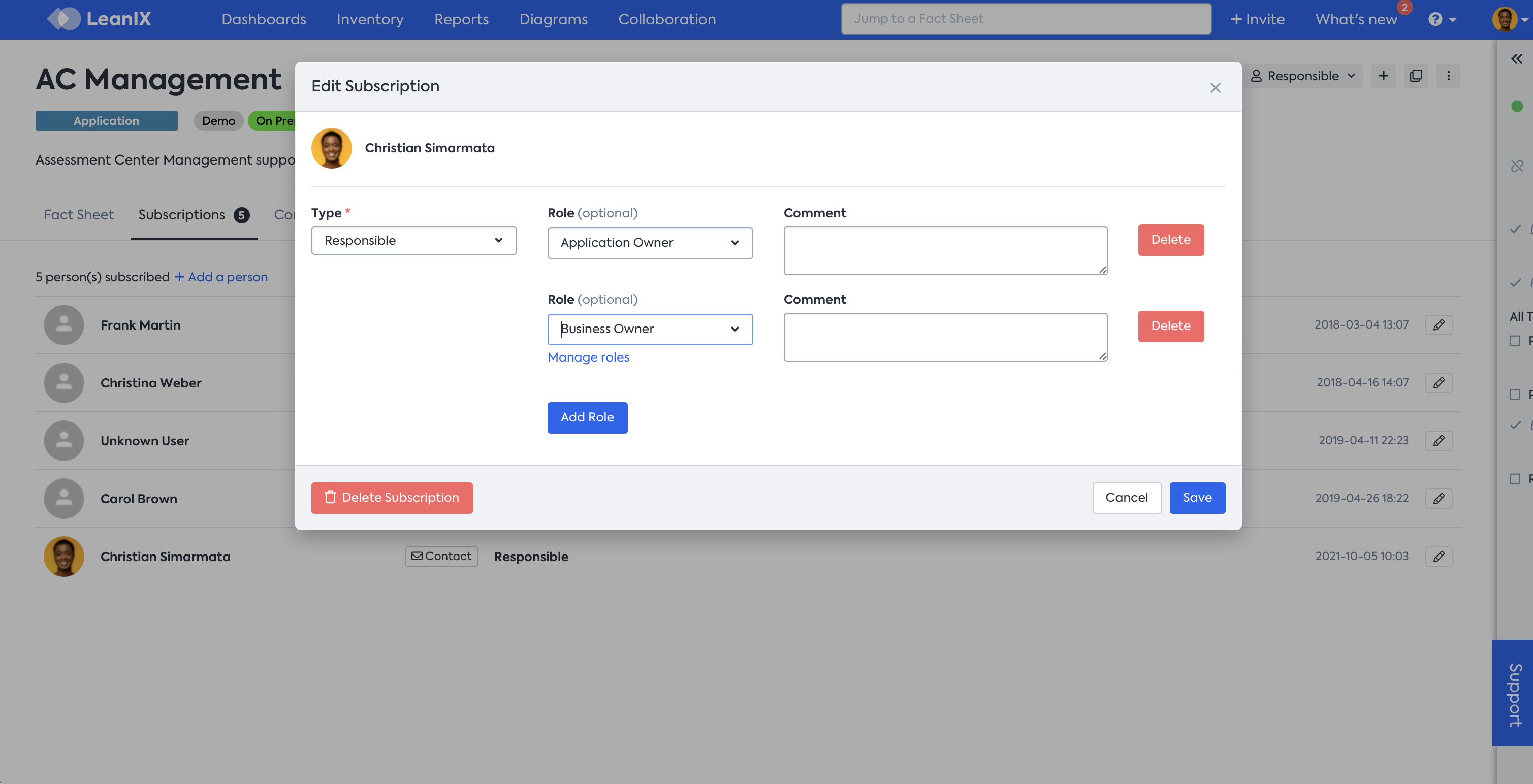Click the edit pencil for Carol Brown
Viewport: 1533px width, 784px height.
[1439, 499]
